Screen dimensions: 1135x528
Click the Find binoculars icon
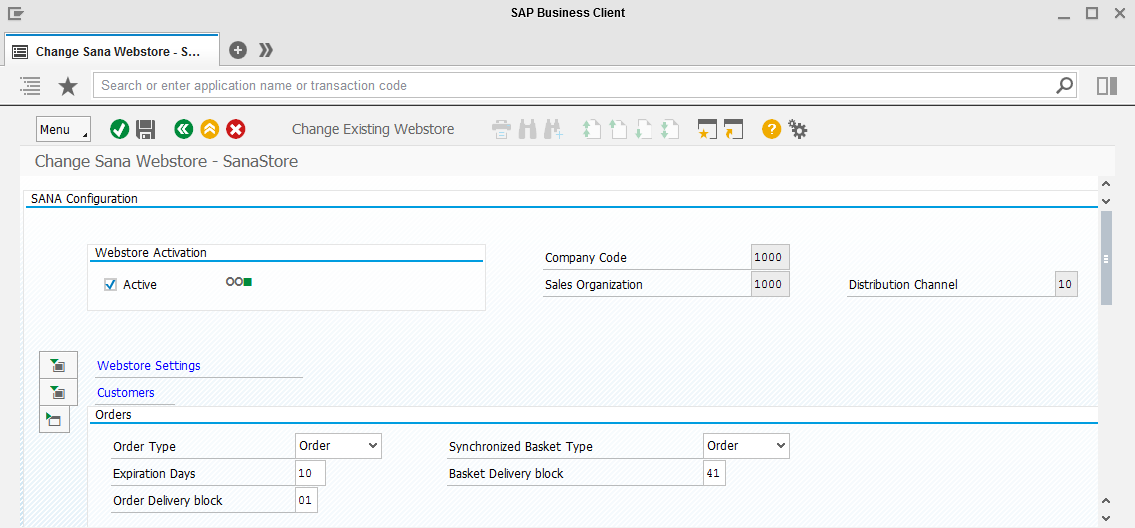[x=527, y=130]
